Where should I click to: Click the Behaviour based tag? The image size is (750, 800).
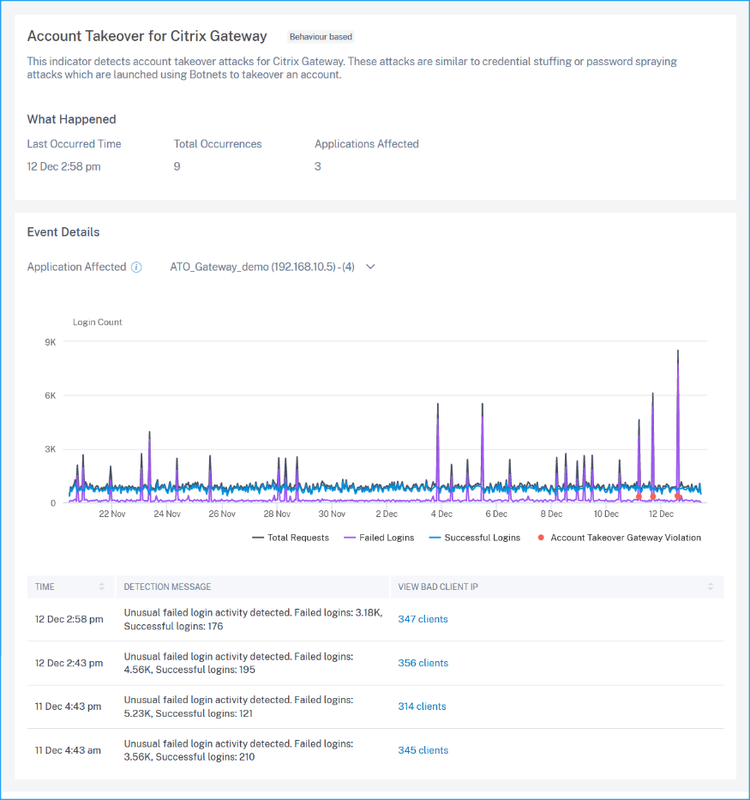point(320,37)
